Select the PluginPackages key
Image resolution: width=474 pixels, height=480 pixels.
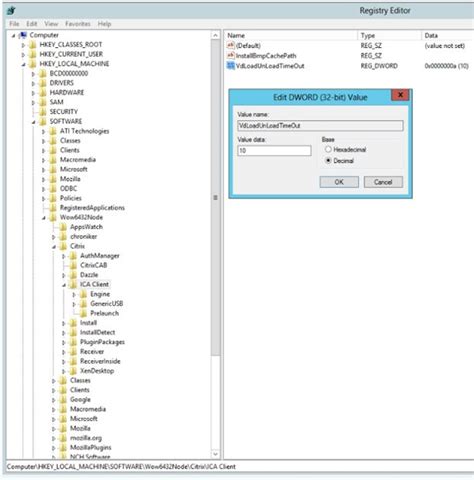tap(102, 342)
